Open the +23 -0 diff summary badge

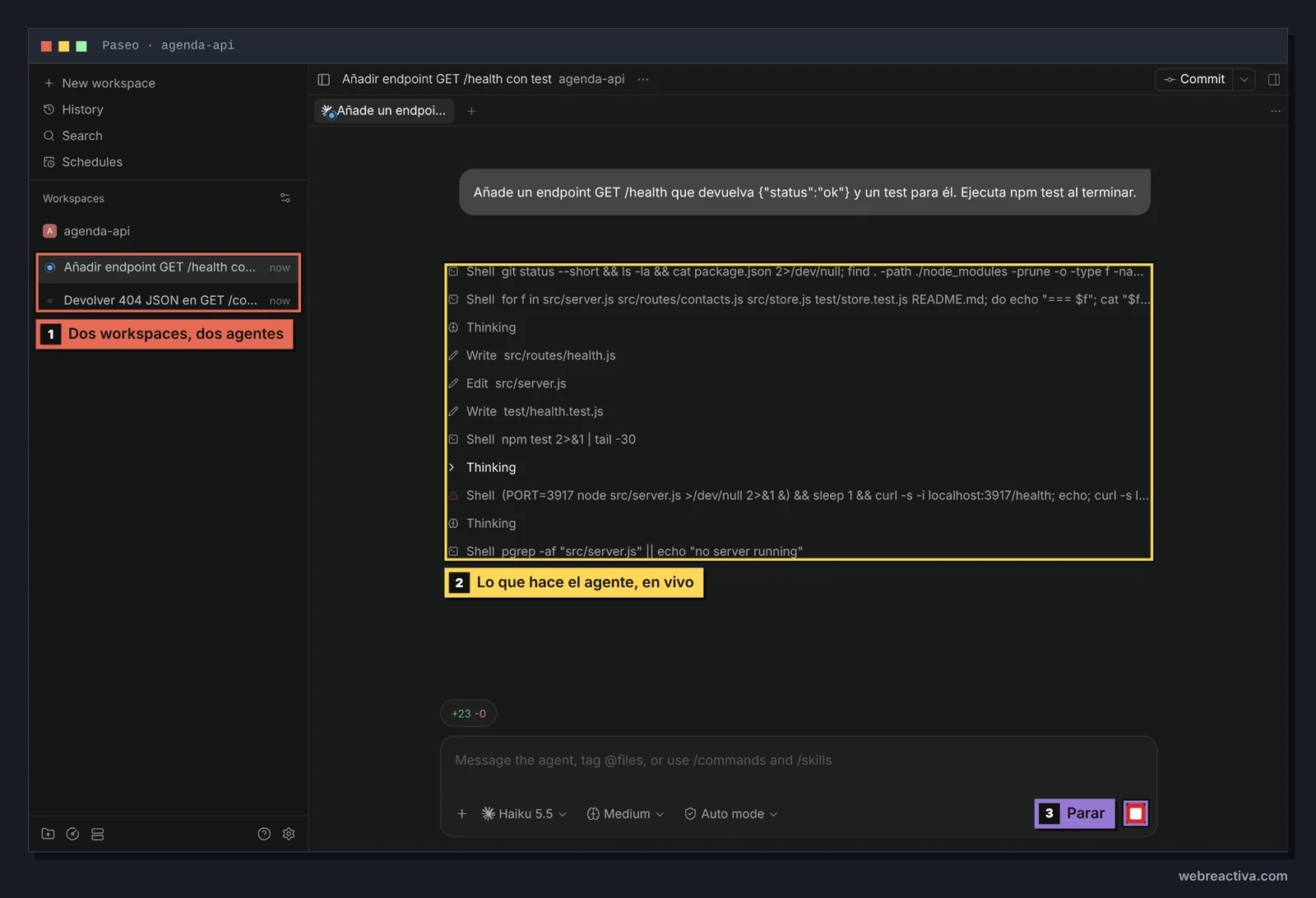pos(469,714)
